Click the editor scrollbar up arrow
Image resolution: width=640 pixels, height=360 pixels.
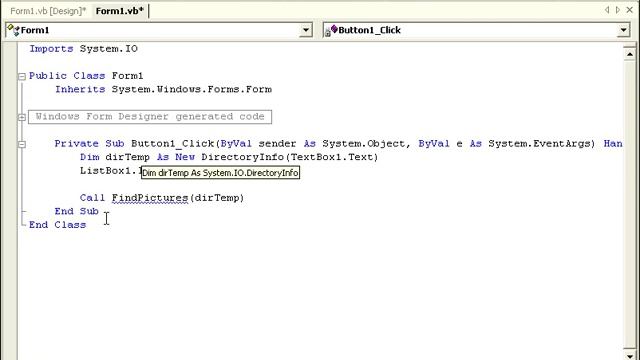pyautogui.click(x=629, y=54)
